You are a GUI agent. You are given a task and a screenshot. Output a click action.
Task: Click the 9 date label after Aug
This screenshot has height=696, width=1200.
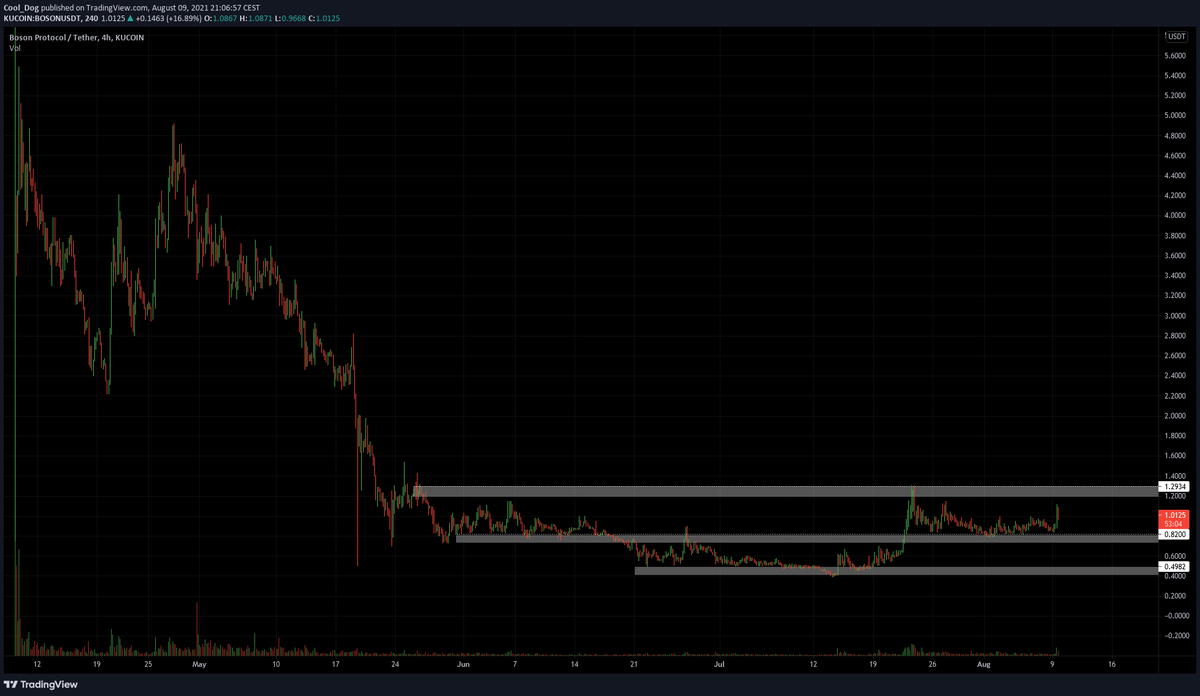[x=1052, y=663]
